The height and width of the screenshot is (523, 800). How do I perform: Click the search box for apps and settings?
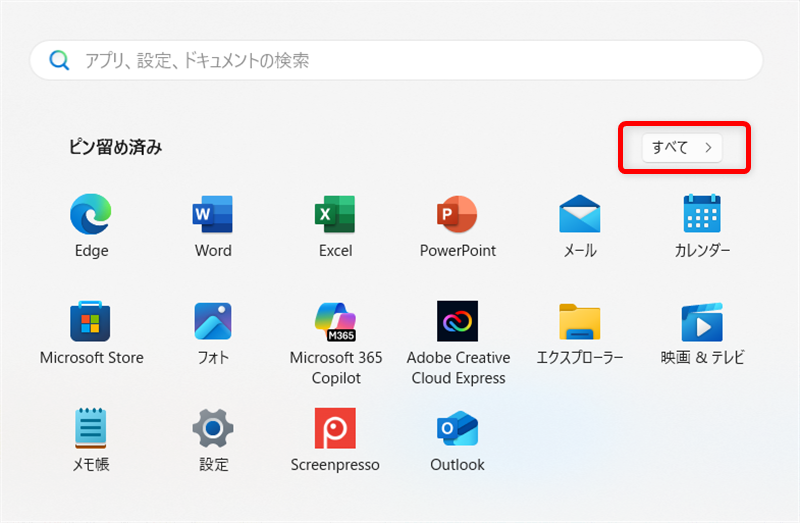click(x=396, y=60)
